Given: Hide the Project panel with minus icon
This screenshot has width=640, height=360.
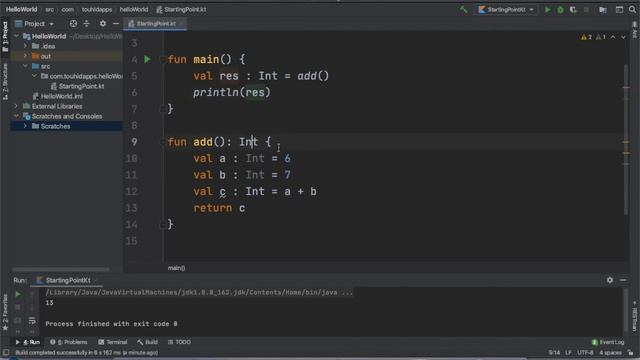Looking at the screenshot, I should (116, 24).
